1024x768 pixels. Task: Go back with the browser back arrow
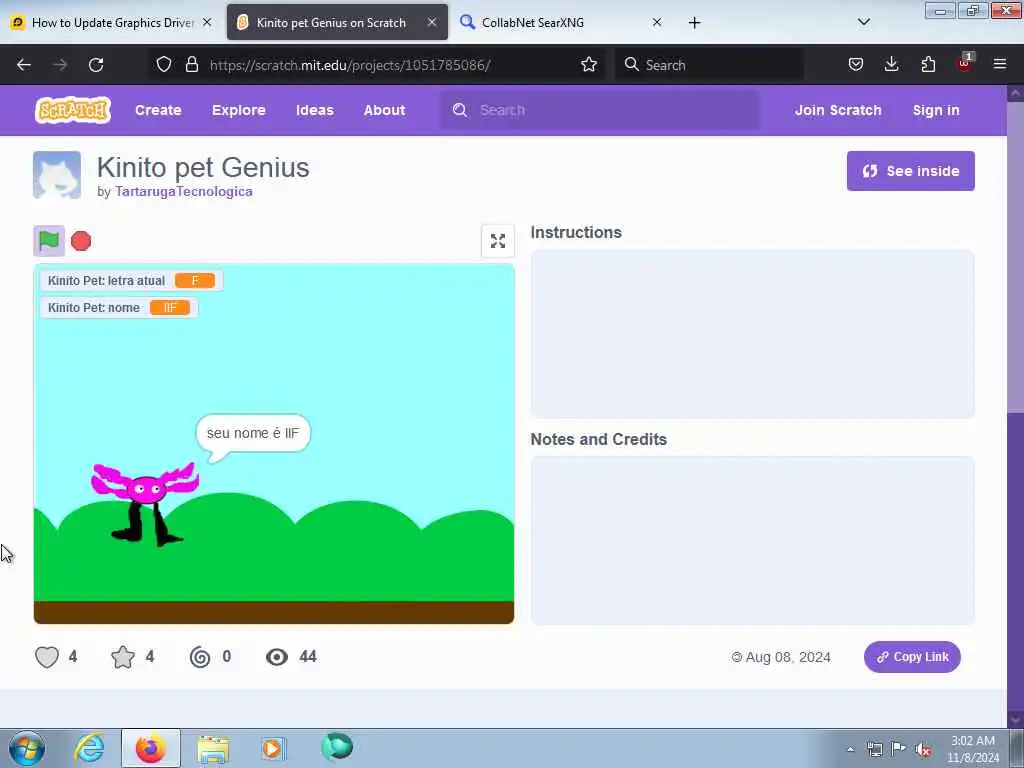[24, 65]
